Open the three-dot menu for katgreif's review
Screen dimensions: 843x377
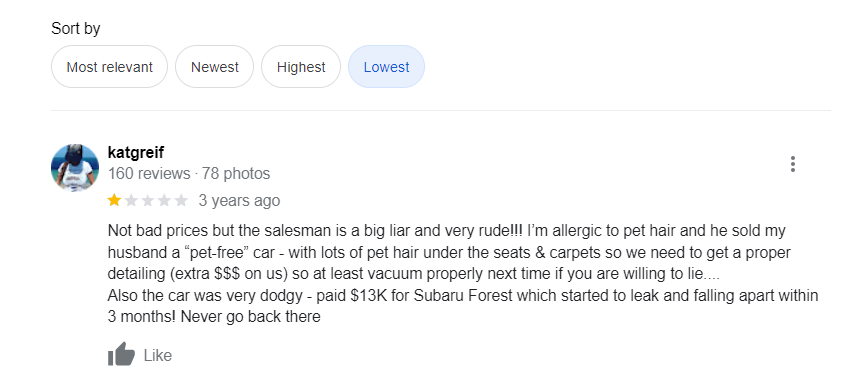coord(792,164)
